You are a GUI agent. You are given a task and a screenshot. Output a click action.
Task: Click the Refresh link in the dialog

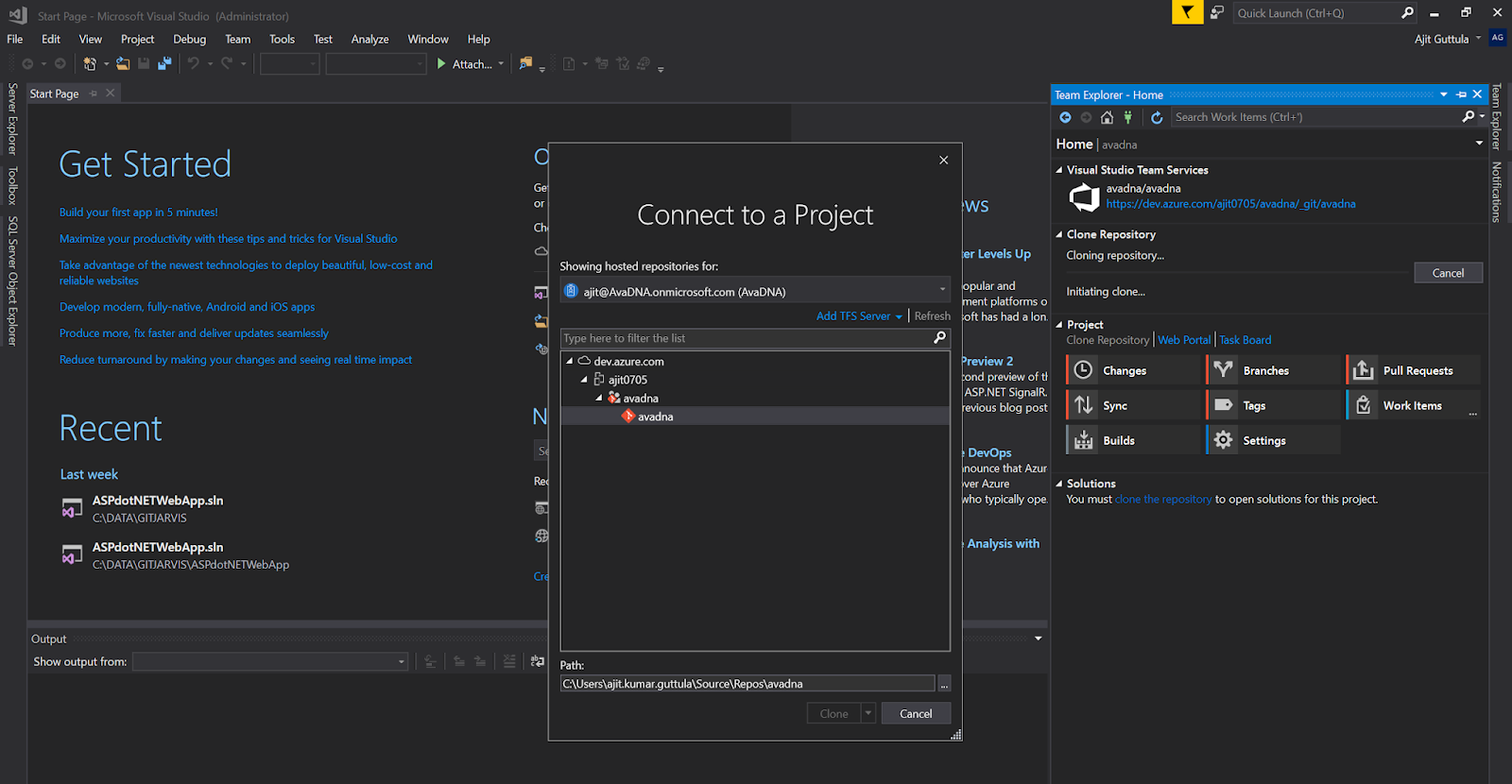tap(933, 316)
